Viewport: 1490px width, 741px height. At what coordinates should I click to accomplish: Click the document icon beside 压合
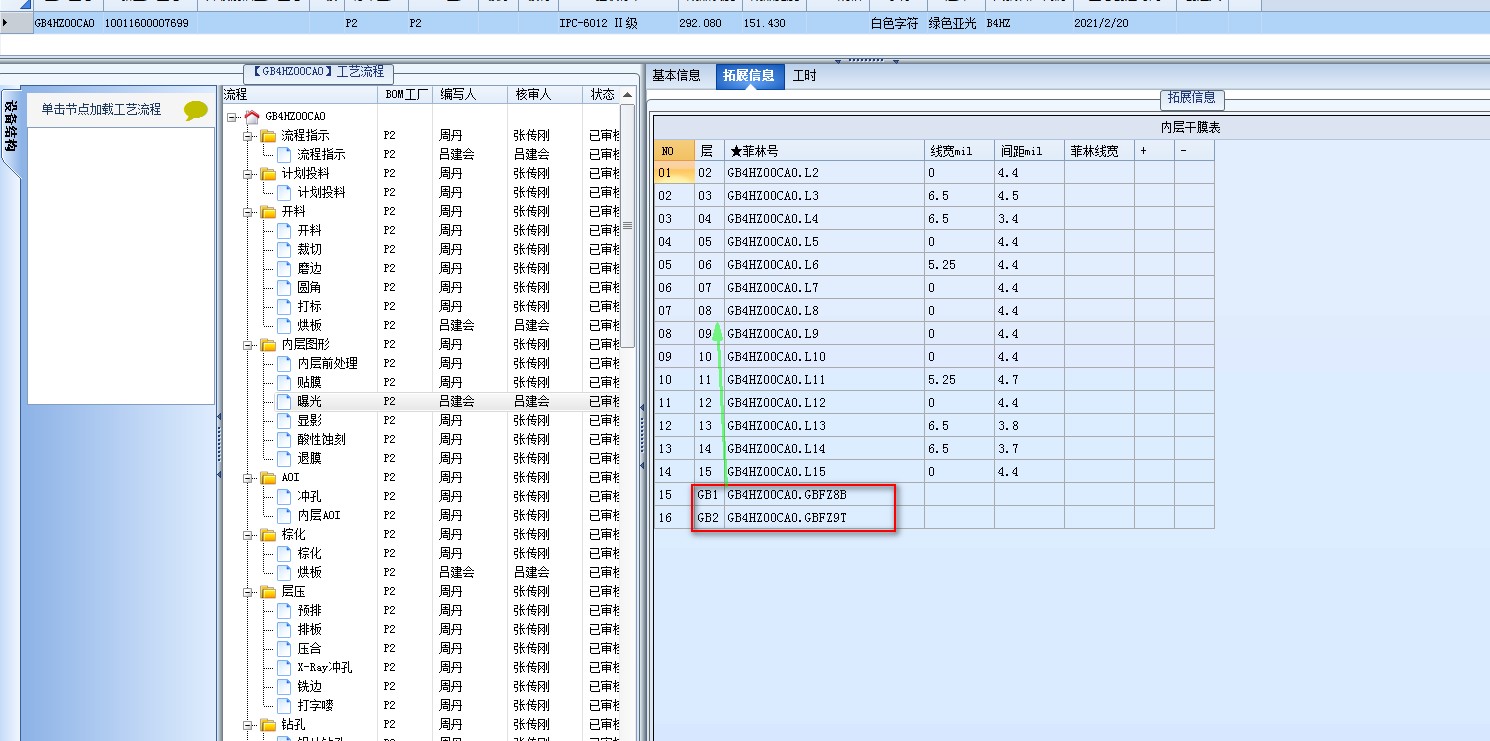point(284,649)
